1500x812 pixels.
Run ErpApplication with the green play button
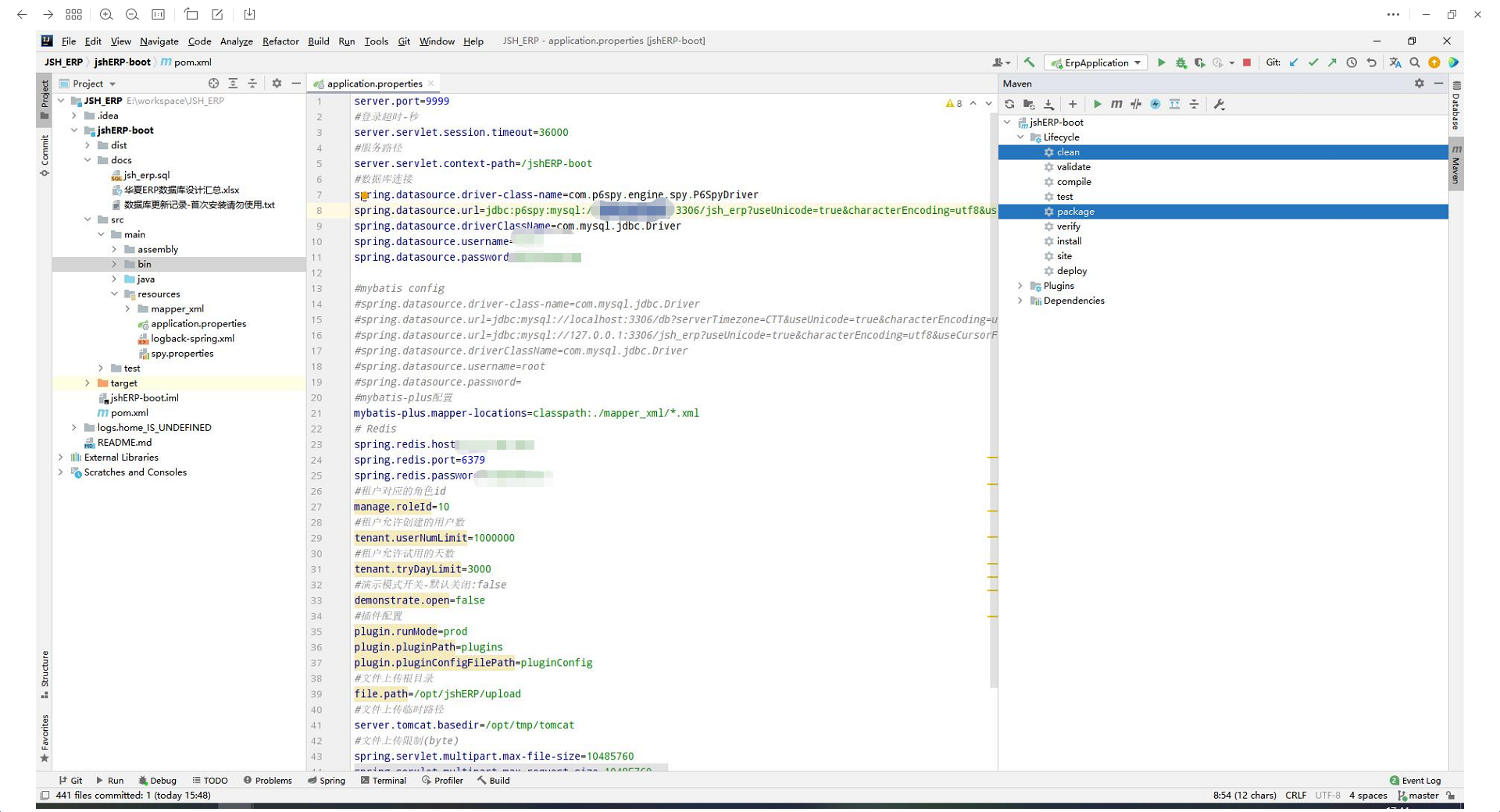click(1161, 62)
